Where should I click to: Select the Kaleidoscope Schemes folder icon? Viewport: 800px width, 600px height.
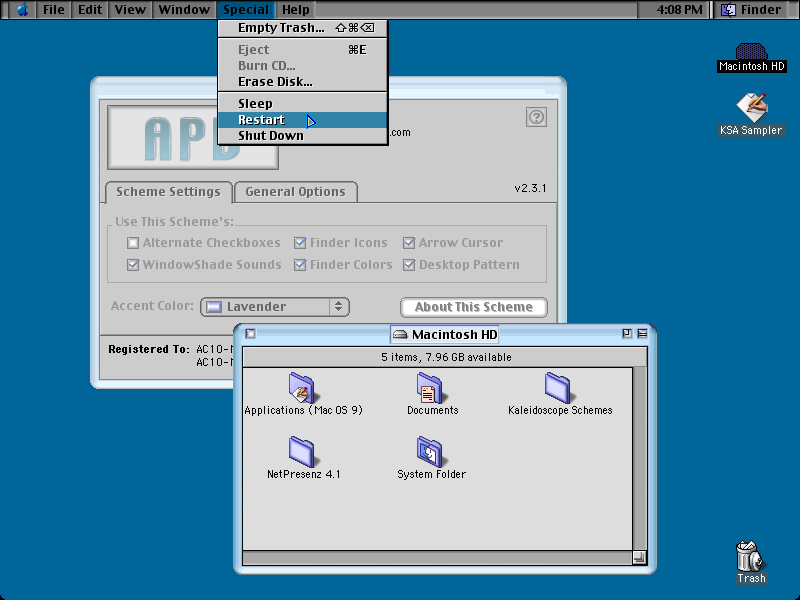(x=558, y=388)
